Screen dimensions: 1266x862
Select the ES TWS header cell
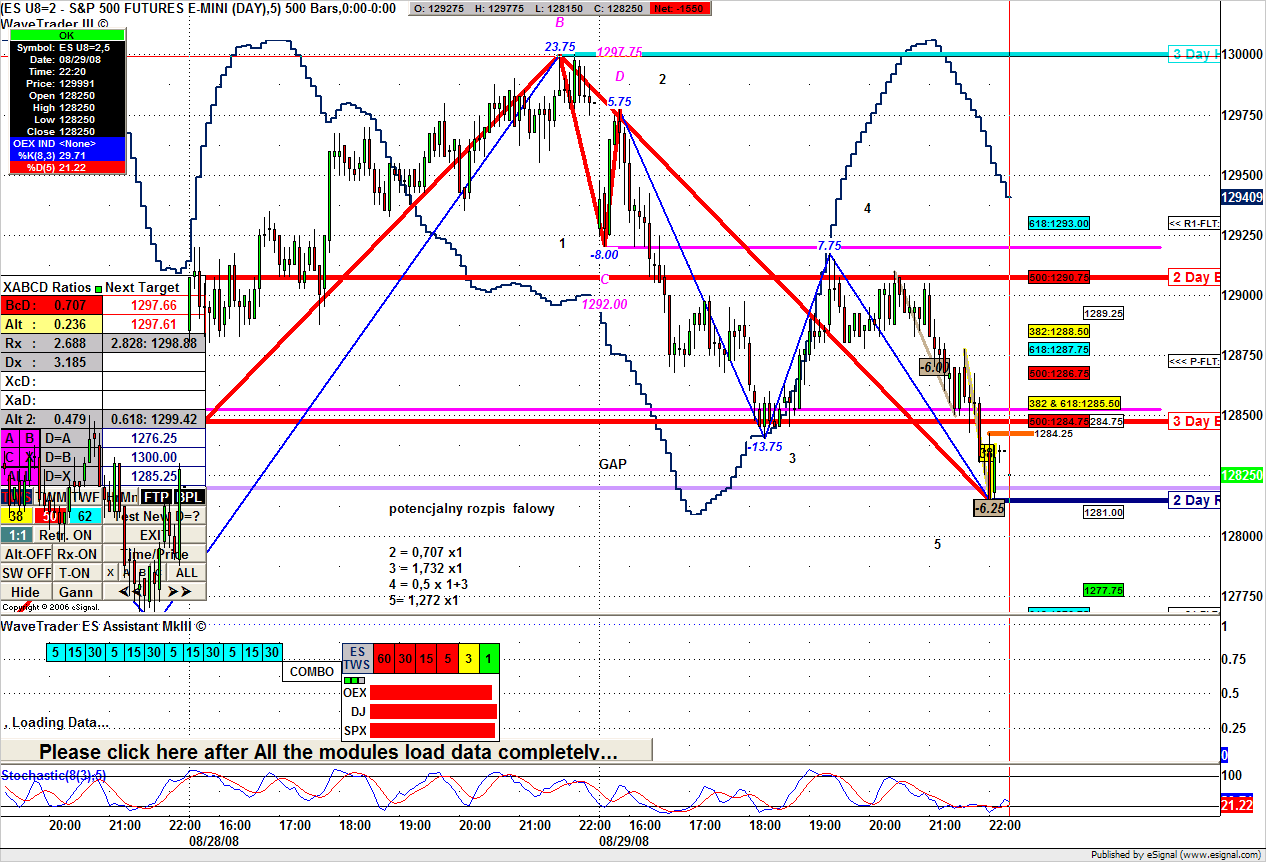[358, 658]
